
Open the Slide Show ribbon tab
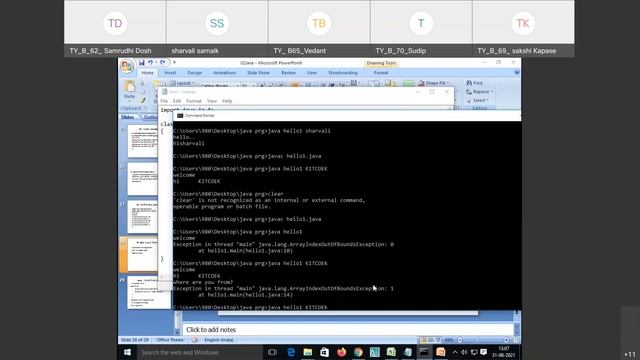point(258,73)
